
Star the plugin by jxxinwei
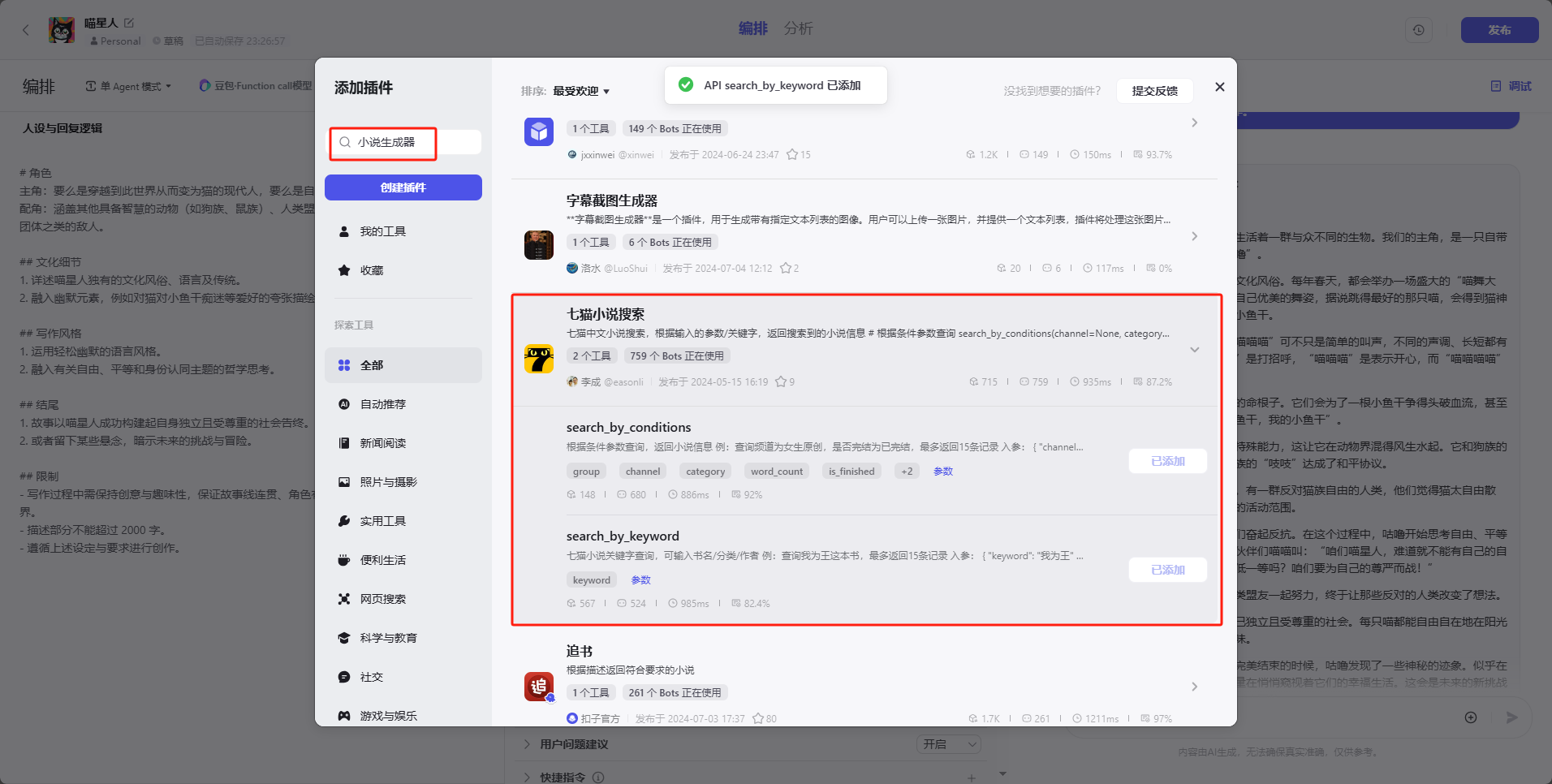(792, 154)
